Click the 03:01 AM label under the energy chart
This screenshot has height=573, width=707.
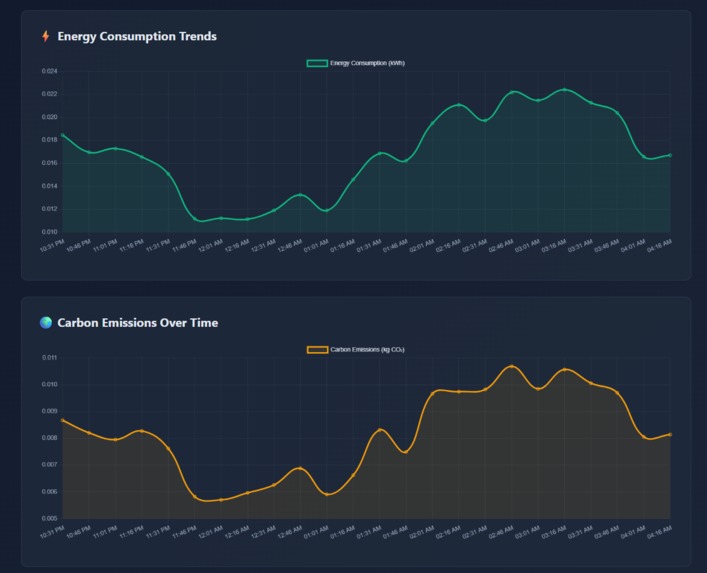point(528,246)
